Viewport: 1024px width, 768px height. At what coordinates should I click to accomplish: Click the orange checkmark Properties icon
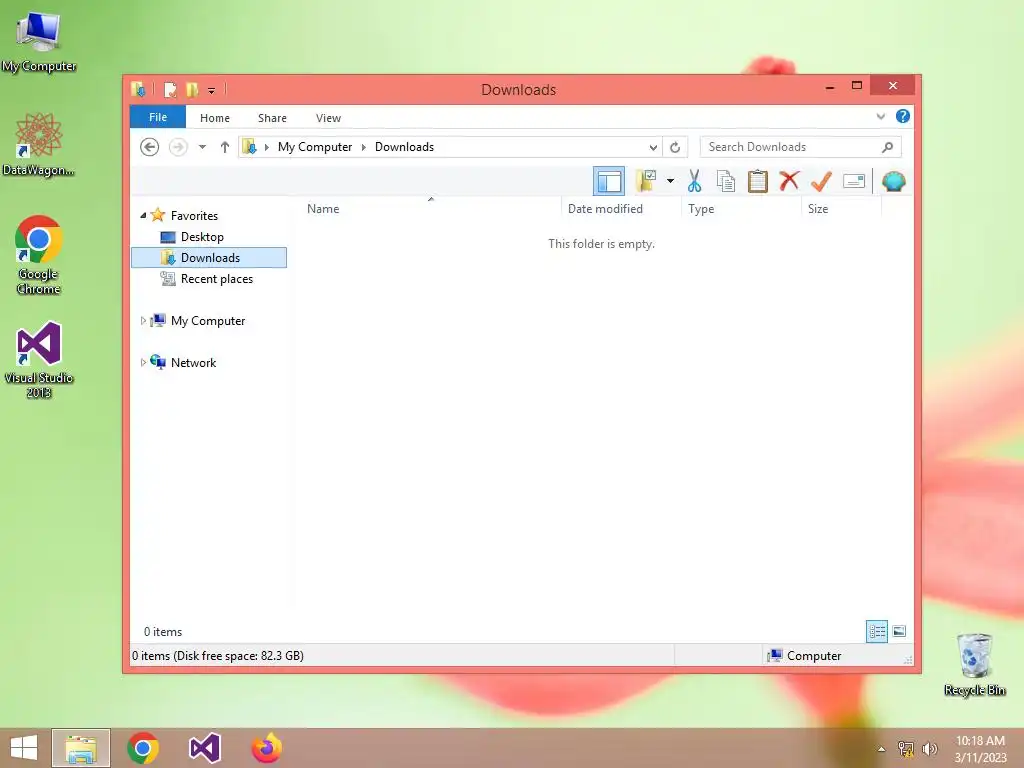(821, 181)
